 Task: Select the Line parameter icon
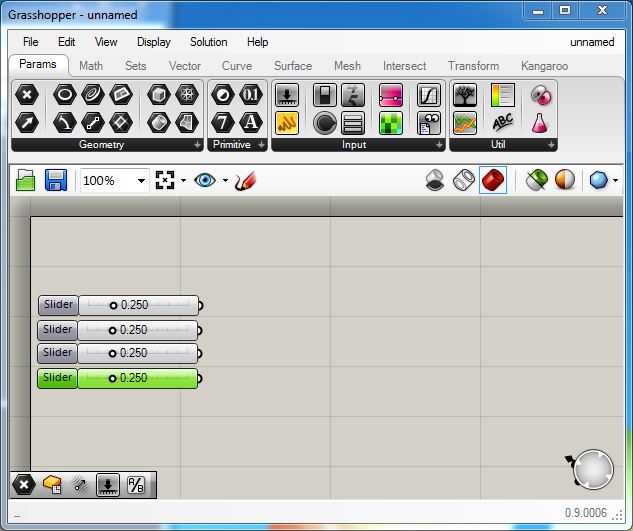click(x=93, y=123)
